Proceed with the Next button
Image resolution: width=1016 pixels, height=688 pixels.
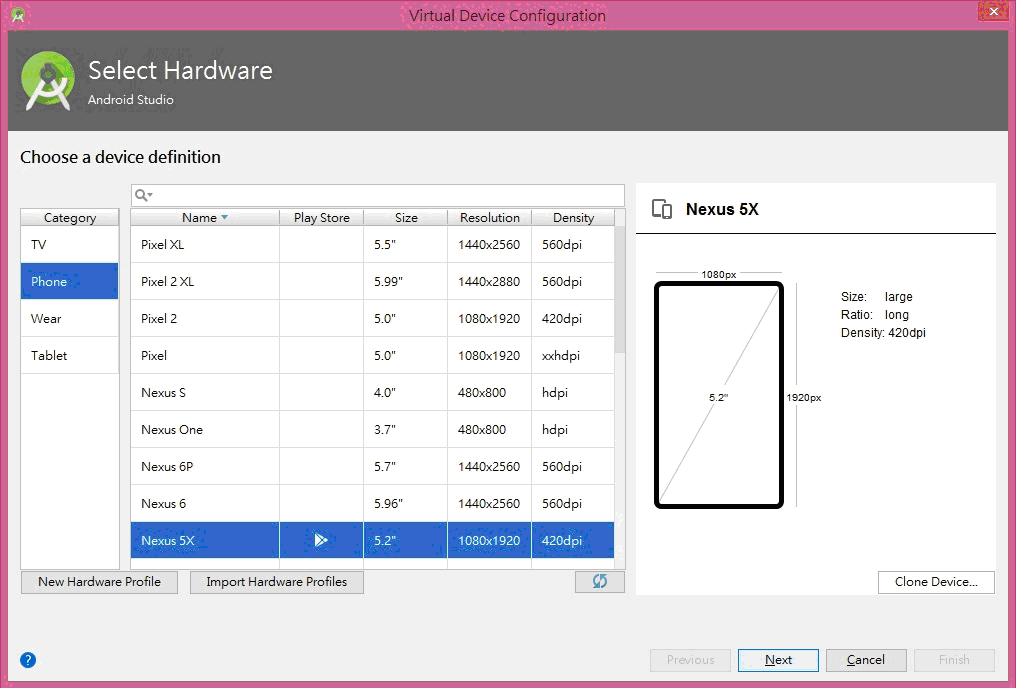coord(778,659)
